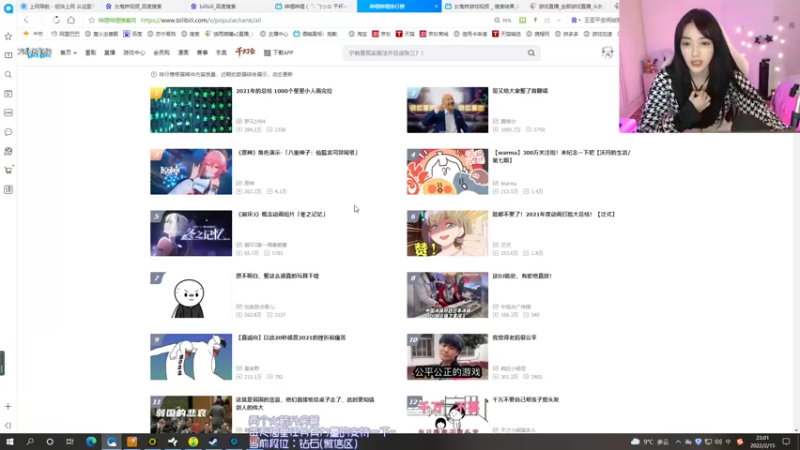Open the chat bubble icon in left sidebar
This screenshot has height=450, width=800.
tap(8, 132)
